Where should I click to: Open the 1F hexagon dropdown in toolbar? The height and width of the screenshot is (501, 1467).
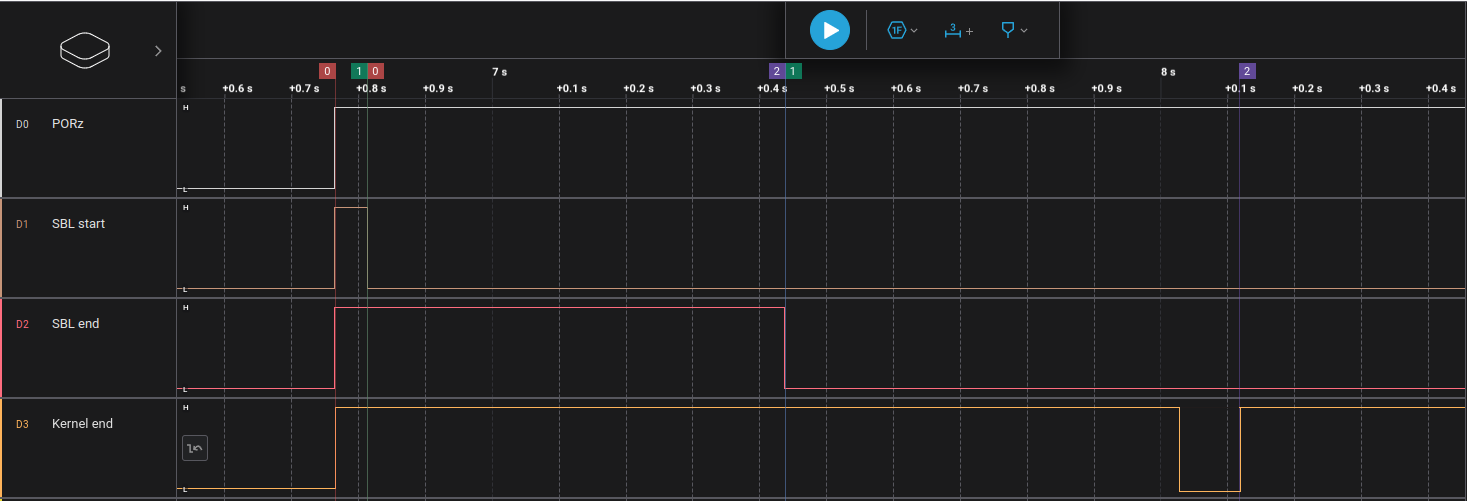click(x=903, y=30)
